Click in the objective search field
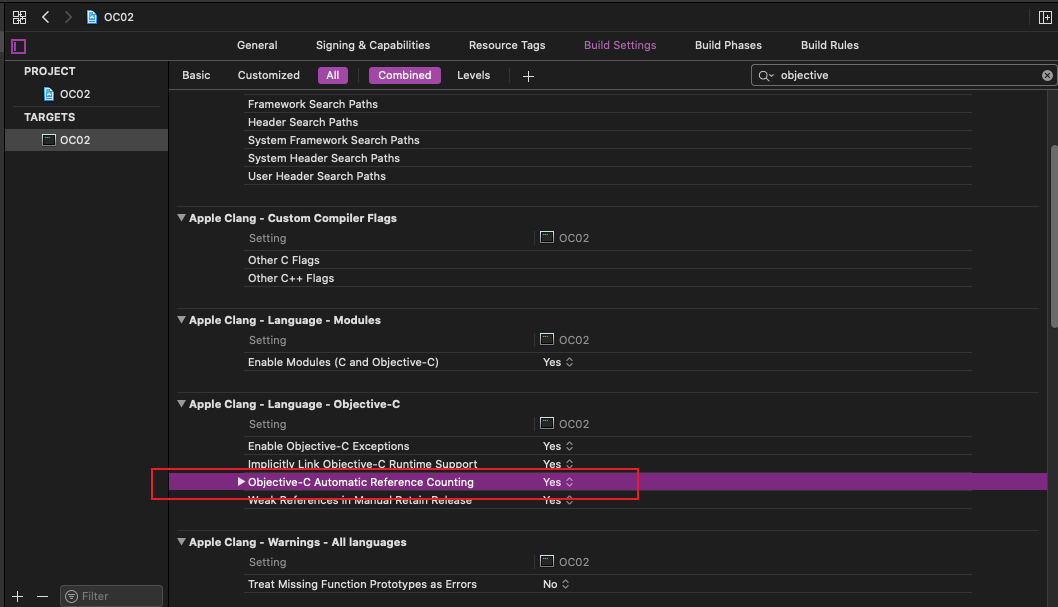Image resolution: width=1058 pixels, height=607 pixels. point(904,76)
